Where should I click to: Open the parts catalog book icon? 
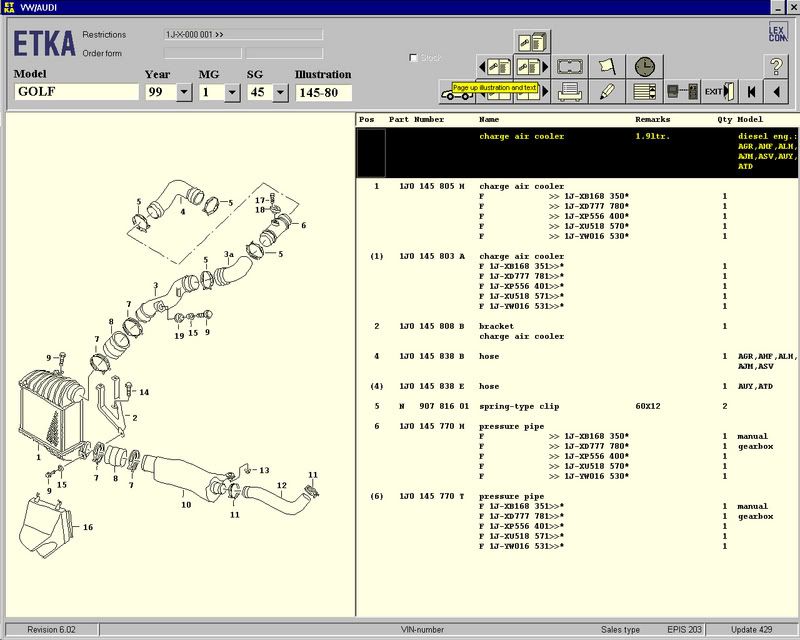pyautogui.click(x=532, y=42)
